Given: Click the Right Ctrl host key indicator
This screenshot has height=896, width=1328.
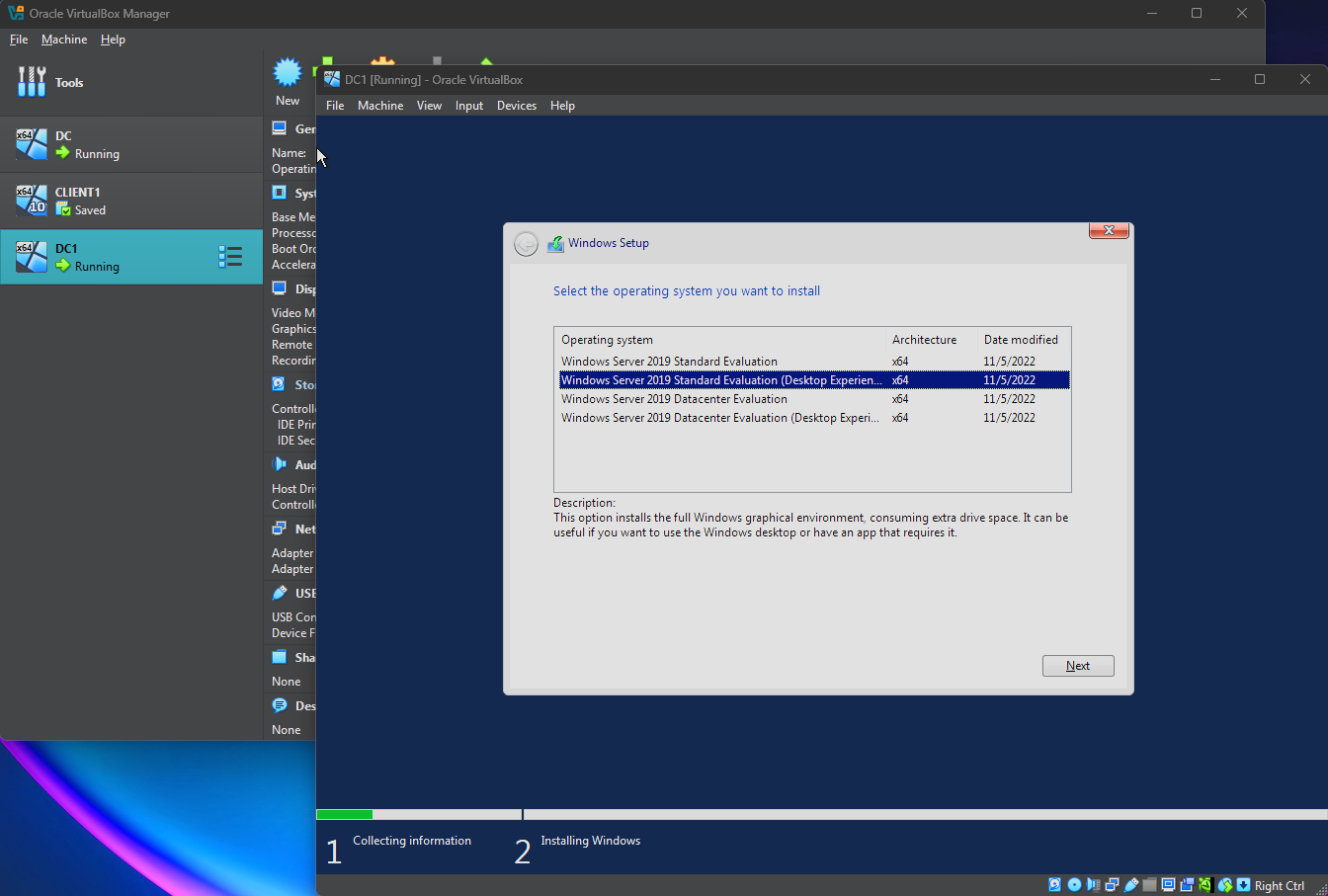Looking at the screenshot, I should click(1280, 886).
